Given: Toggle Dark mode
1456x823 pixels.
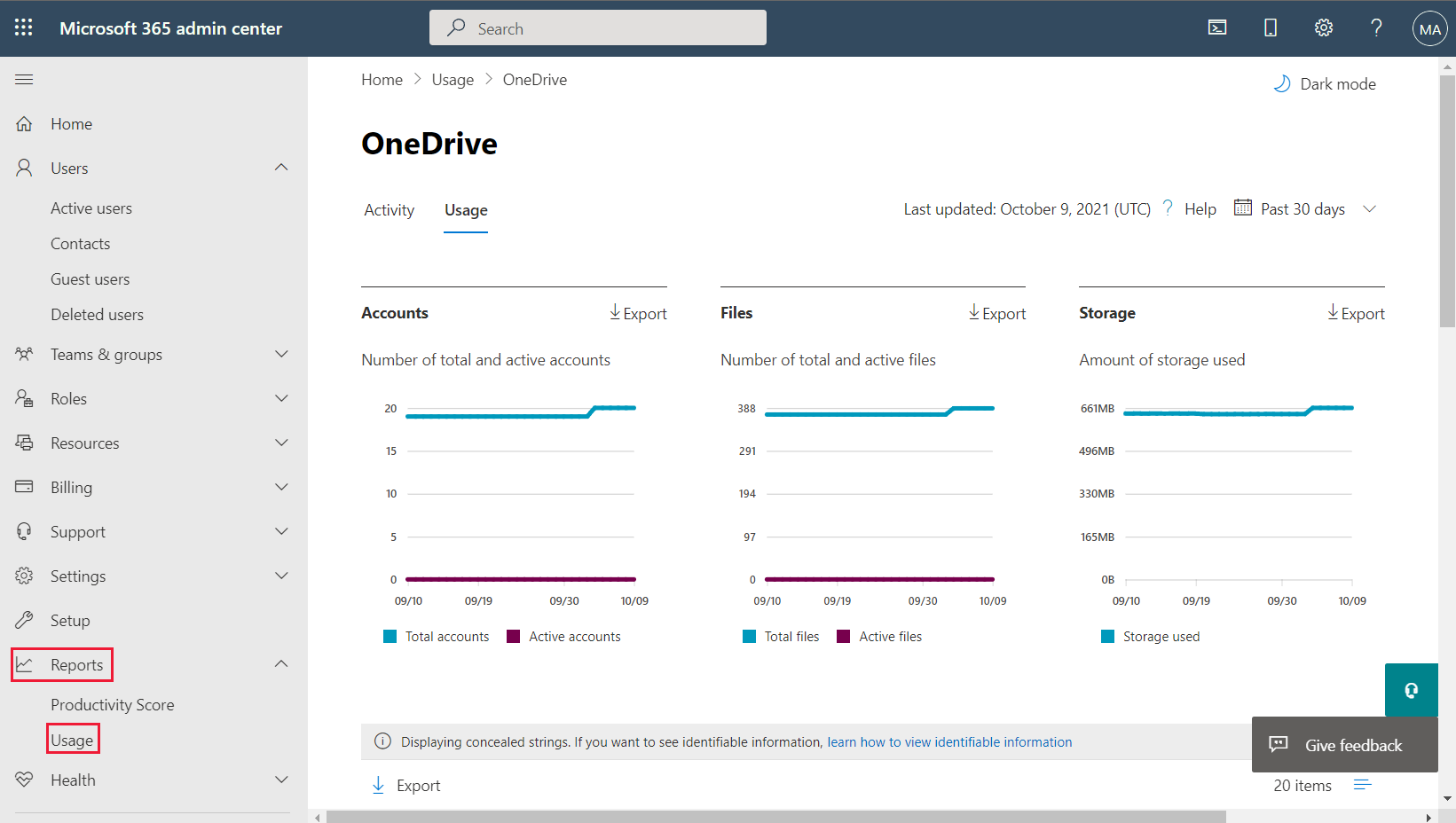Looking at the screenshot, I should click(1325, 83).
